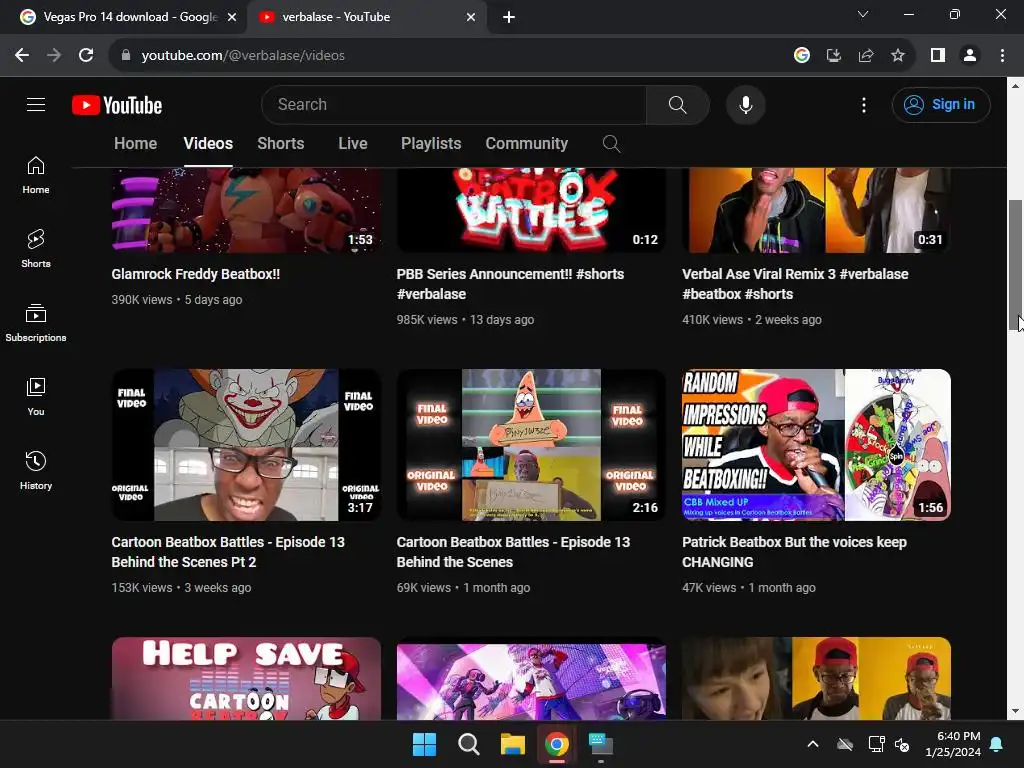Open the channel Playlists tab

(x=431, y=144)
